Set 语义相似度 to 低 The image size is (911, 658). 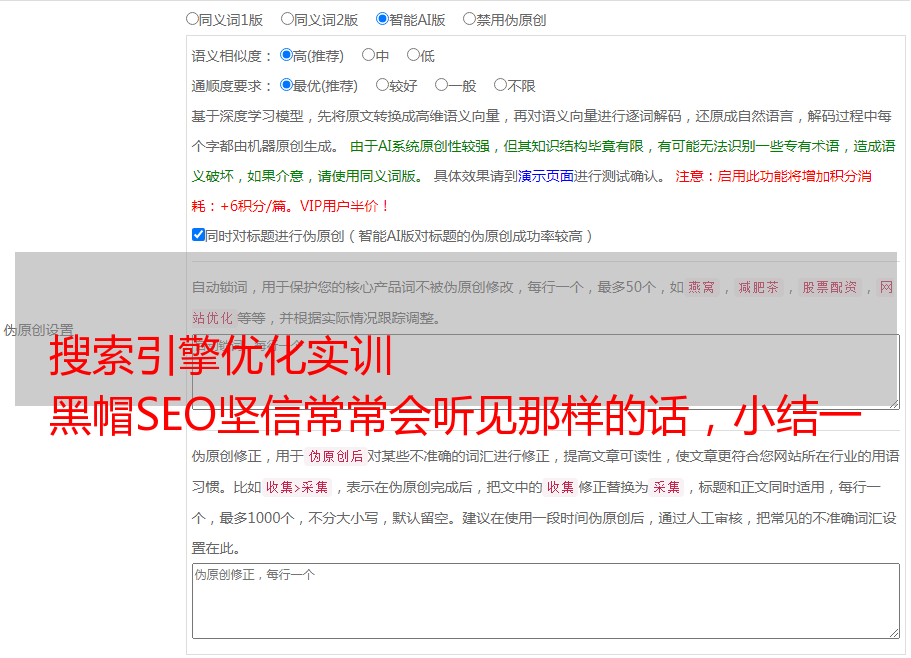click(x=413, y=55)
